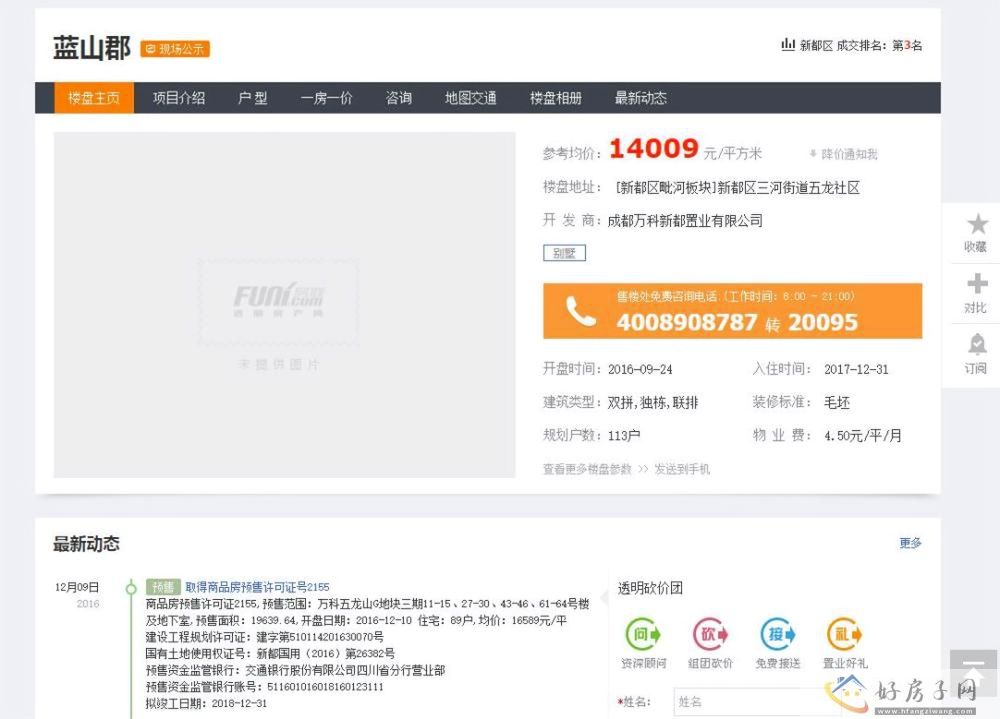
Task: Click the hotline number 4008908787 转 20095
Action: pos(737,322)
